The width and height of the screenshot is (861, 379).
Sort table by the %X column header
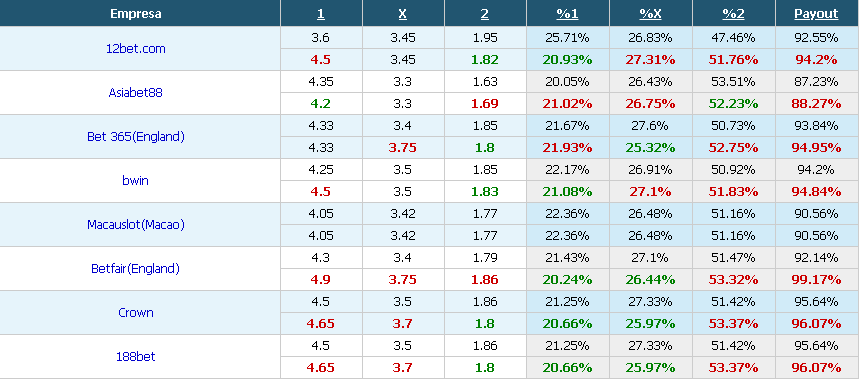point(650,14)
